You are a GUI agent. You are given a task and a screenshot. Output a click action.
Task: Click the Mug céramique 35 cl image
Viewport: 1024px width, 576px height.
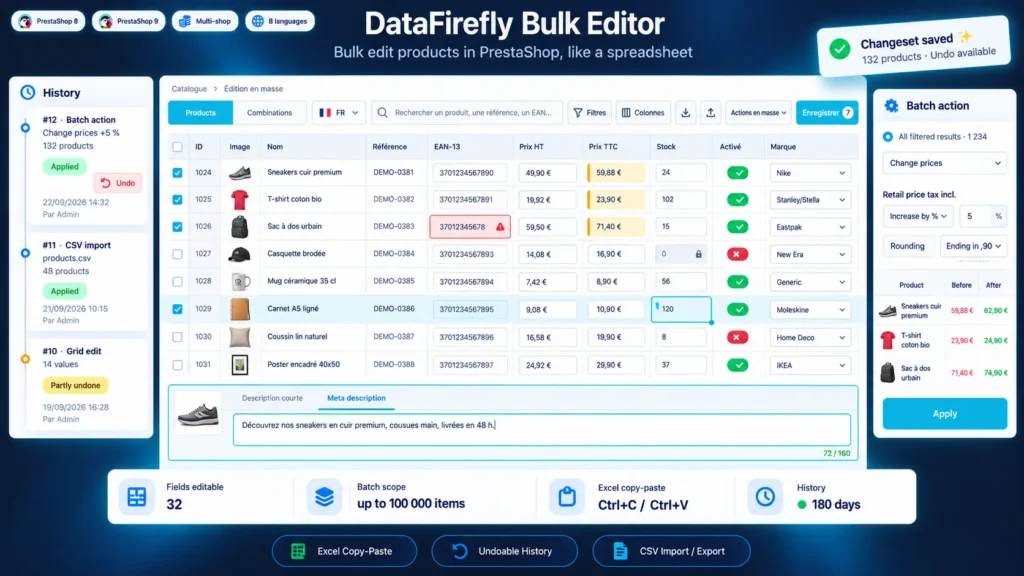coord(240,281)
